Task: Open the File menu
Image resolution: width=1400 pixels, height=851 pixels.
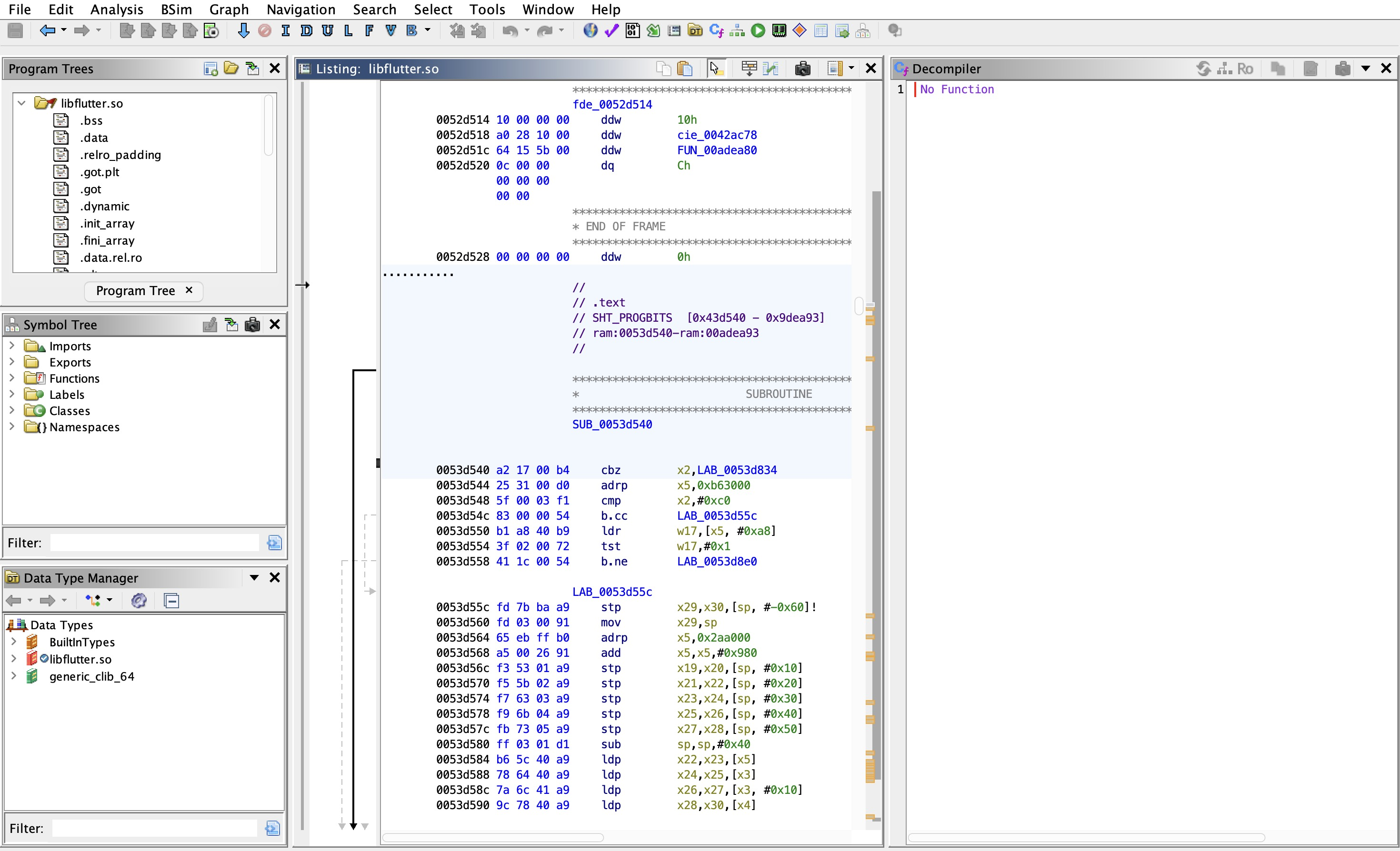Action: (20, 9)
